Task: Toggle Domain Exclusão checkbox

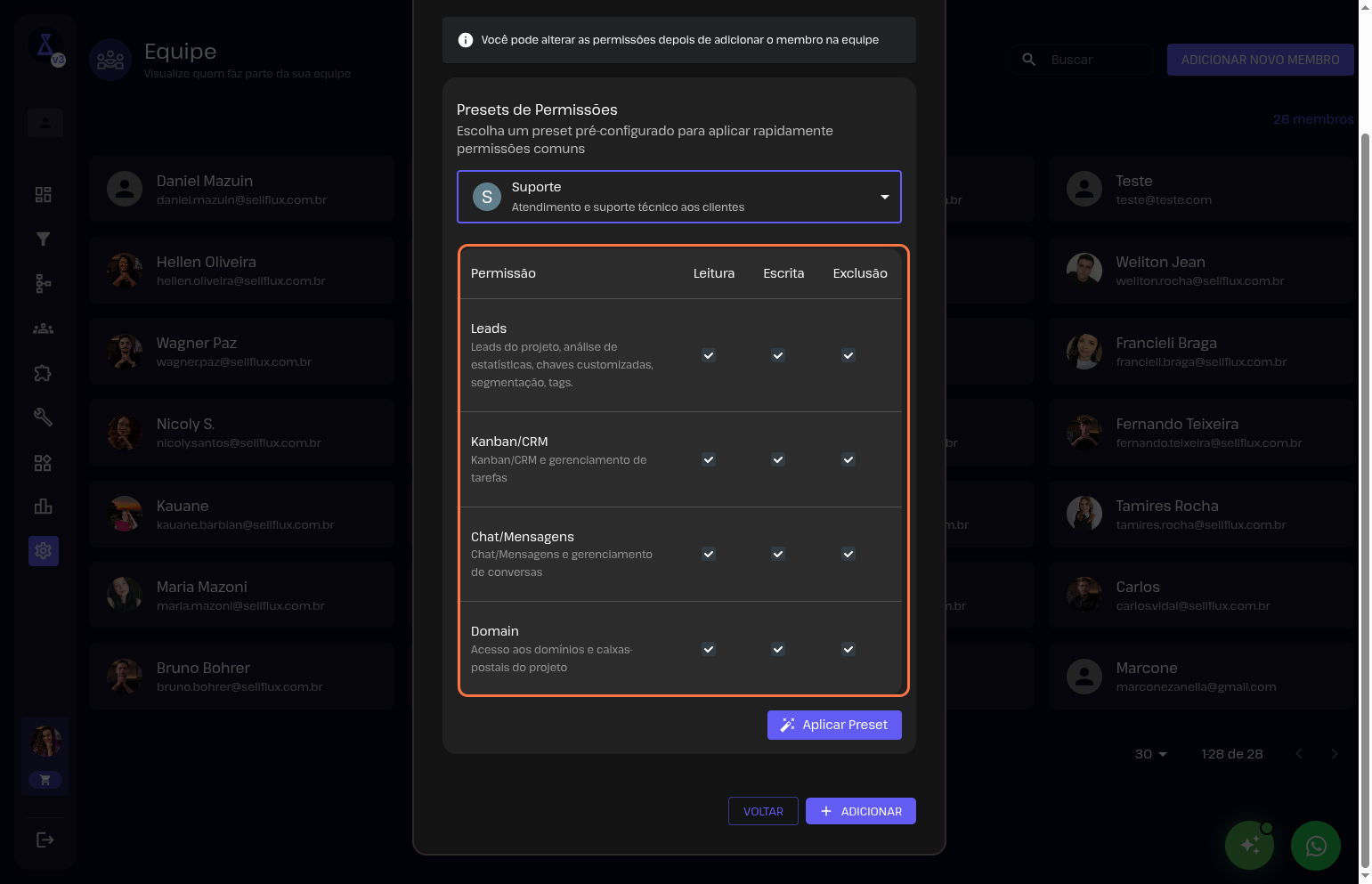Action: [x=848, y=649]
